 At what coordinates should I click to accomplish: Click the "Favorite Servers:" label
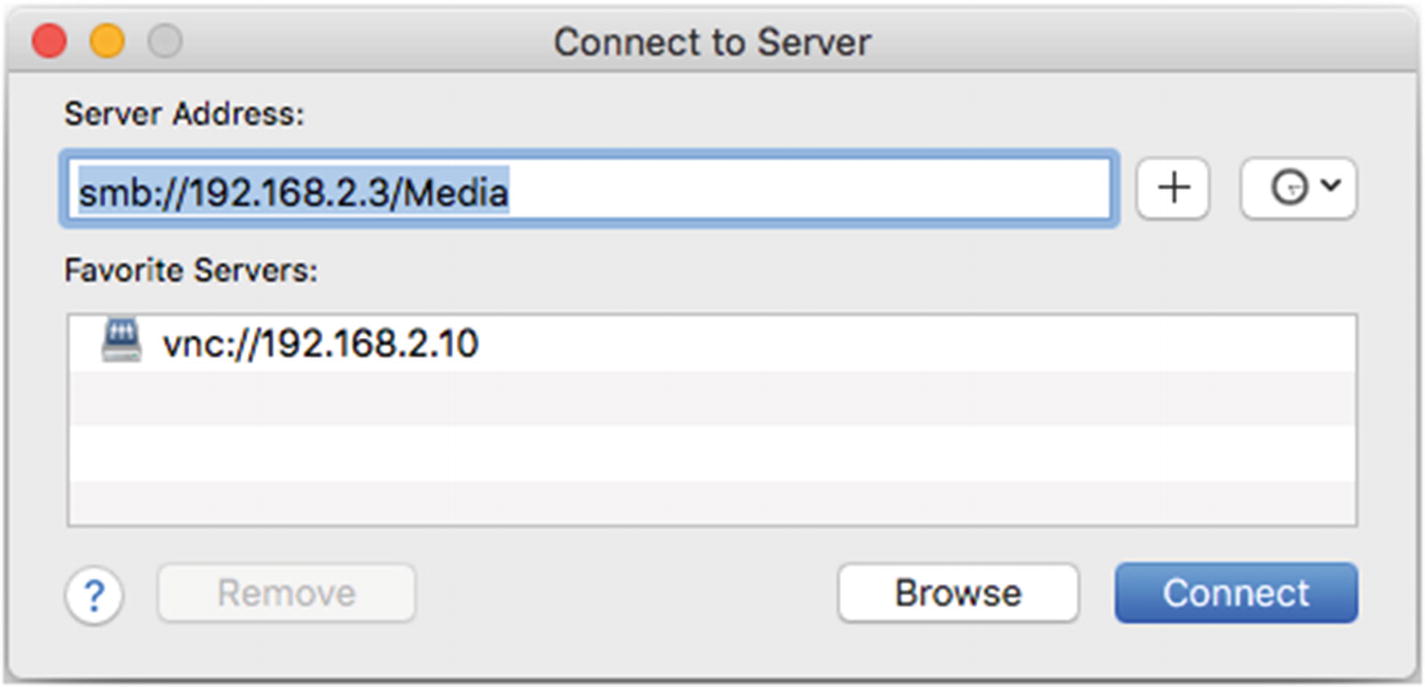[191, 270]
